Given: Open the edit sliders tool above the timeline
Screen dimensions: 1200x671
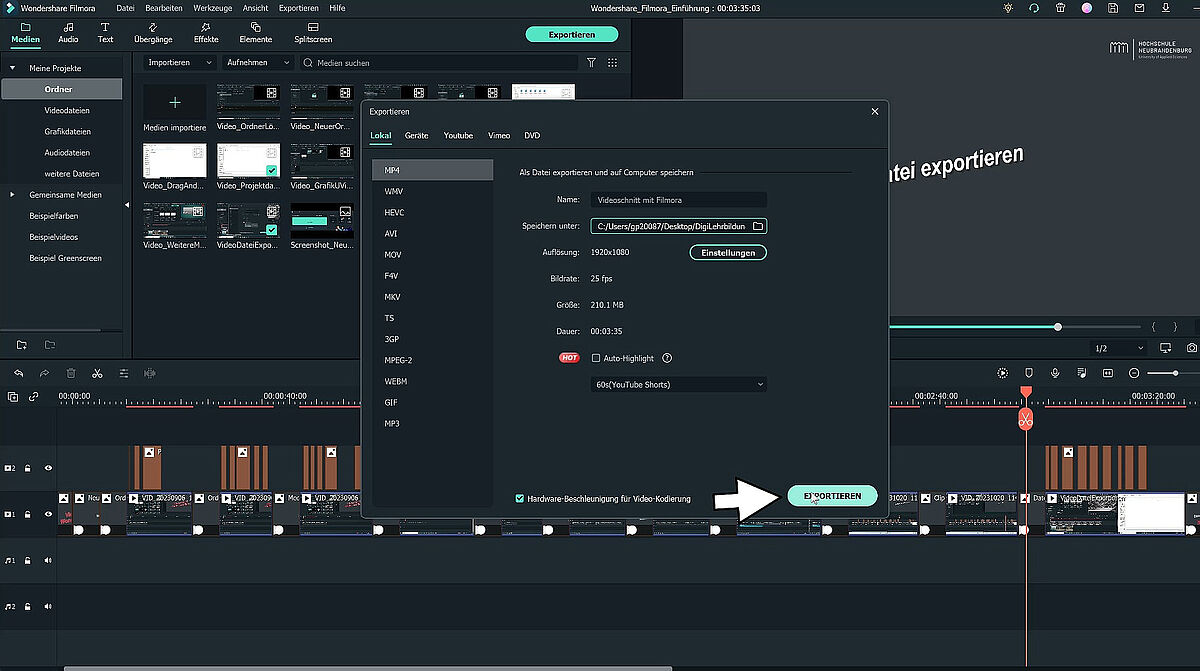Looking at the screenshot, I should (124, 373).
